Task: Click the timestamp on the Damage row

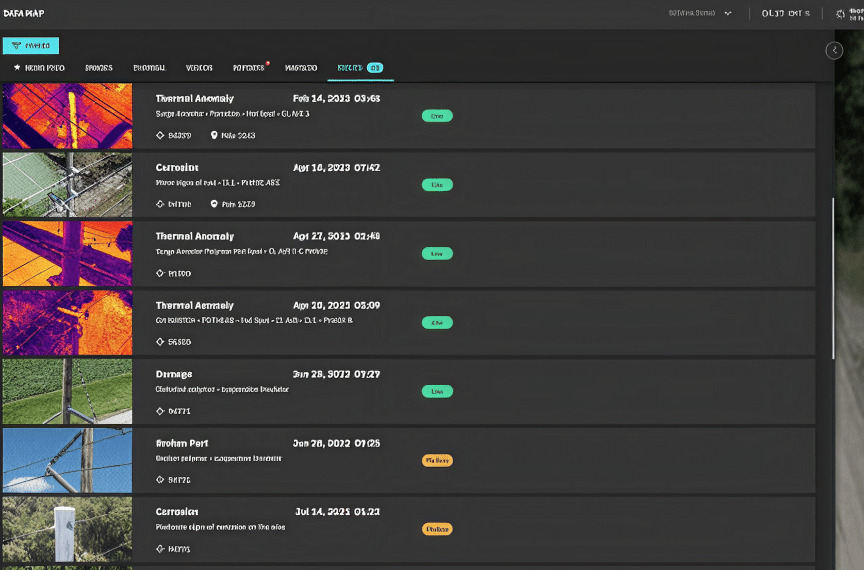Action: (x=336, y=374)
